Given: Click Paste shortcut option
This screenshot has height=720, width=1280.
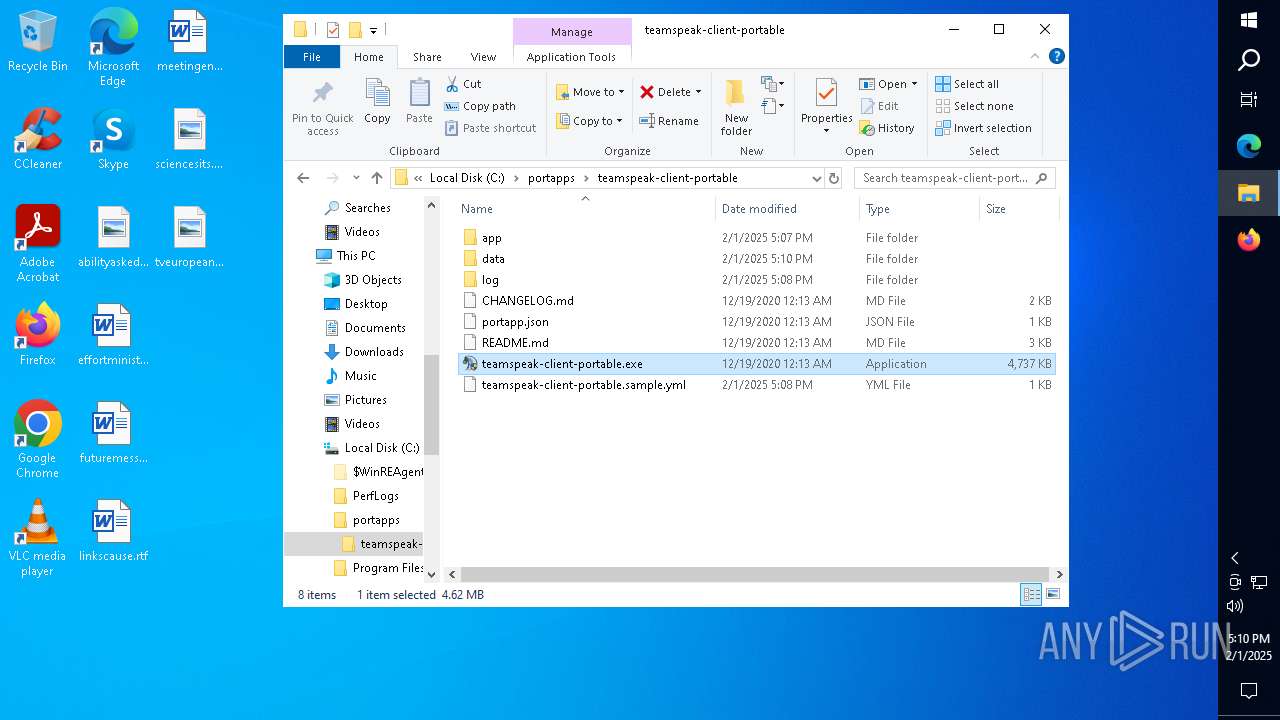Looking at the screenshot, I should (x=490, y=128).
